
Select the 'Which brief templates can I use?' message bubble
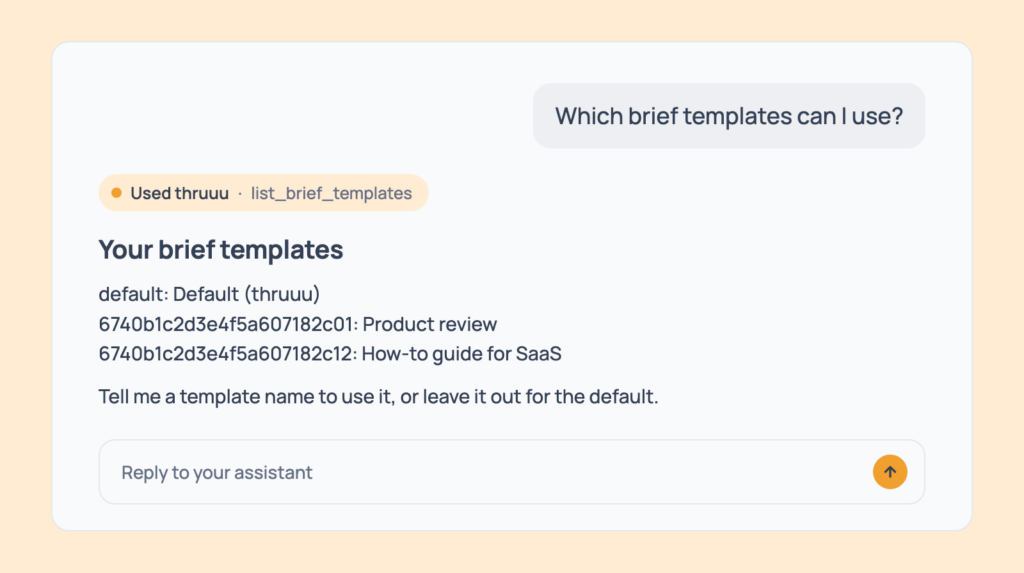click(729, 116)
